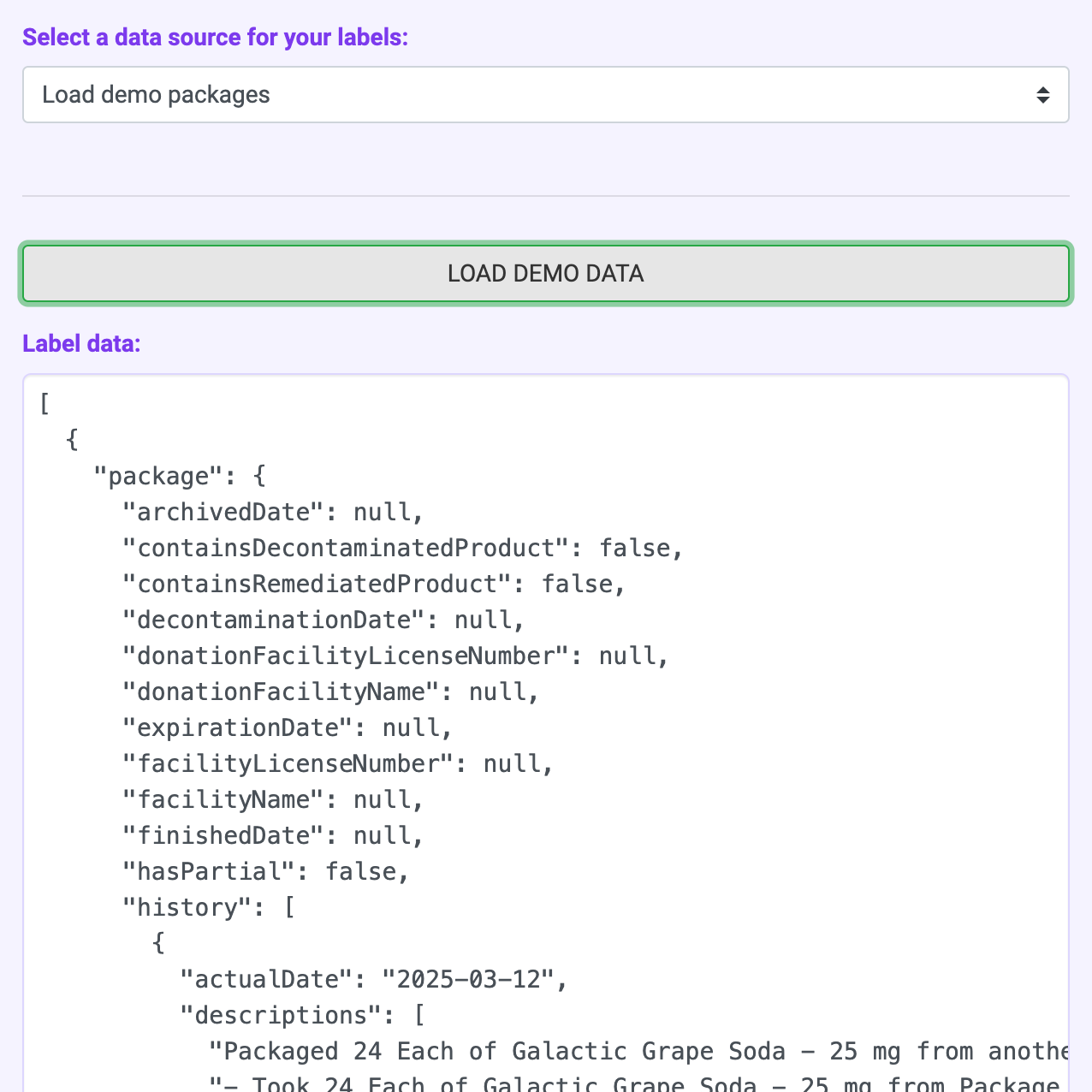
Task: Click the "donationFacilityName" line in the textarea
Action: click(x=329, y=691)
